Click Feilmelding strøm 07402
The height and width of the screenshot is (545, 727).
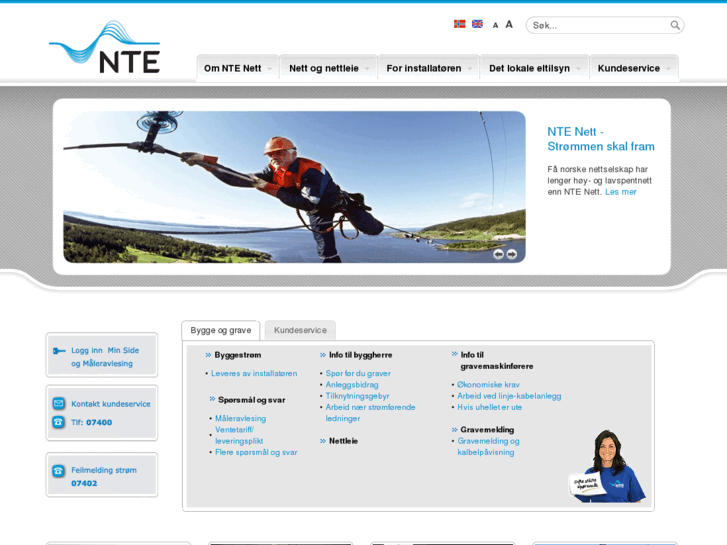click(x=104, y=477)
